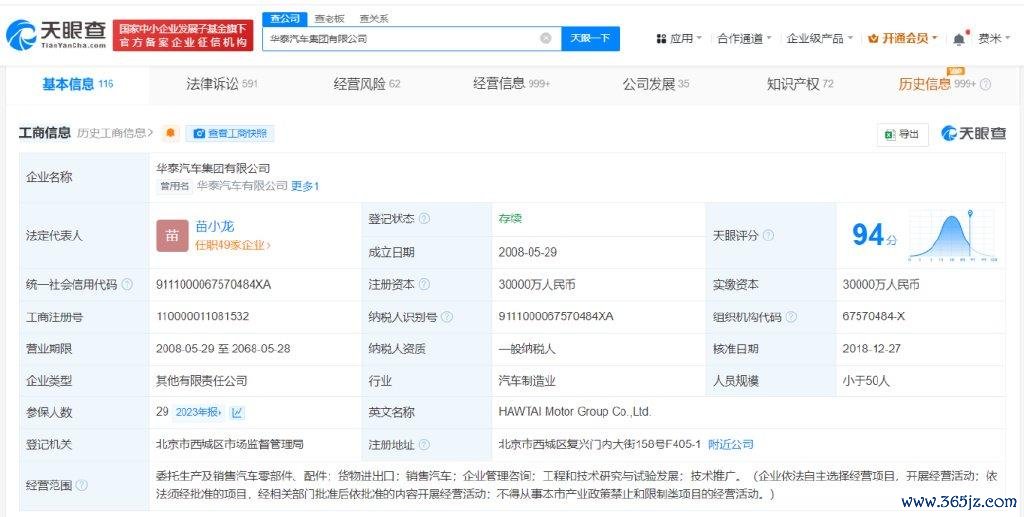Click the 苗 avatar of the legal representative
1024x517 pixels.
pyautogui.click(x=172, y=236)
